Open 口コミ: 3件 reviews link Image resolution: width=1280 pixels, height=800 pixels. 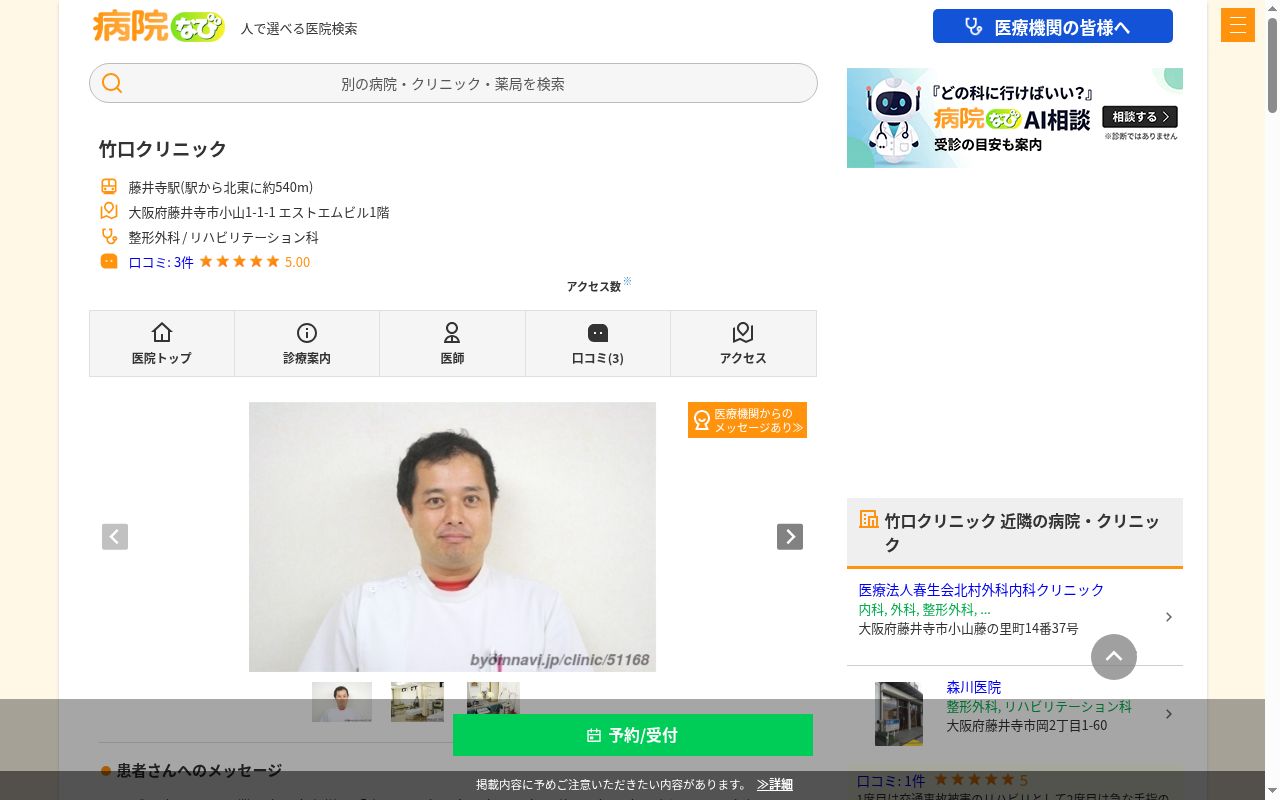[161, 262]
